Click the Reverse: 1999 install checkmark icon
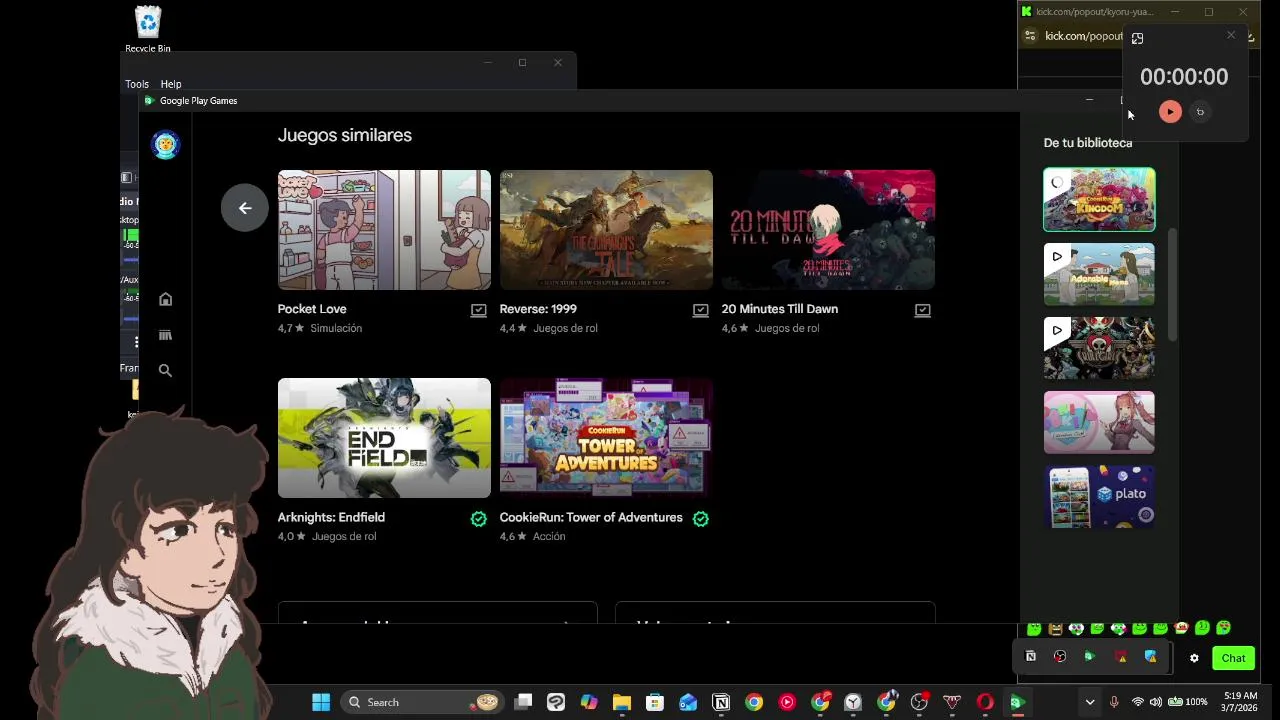The image size is (1280, 720). [701, 310]
